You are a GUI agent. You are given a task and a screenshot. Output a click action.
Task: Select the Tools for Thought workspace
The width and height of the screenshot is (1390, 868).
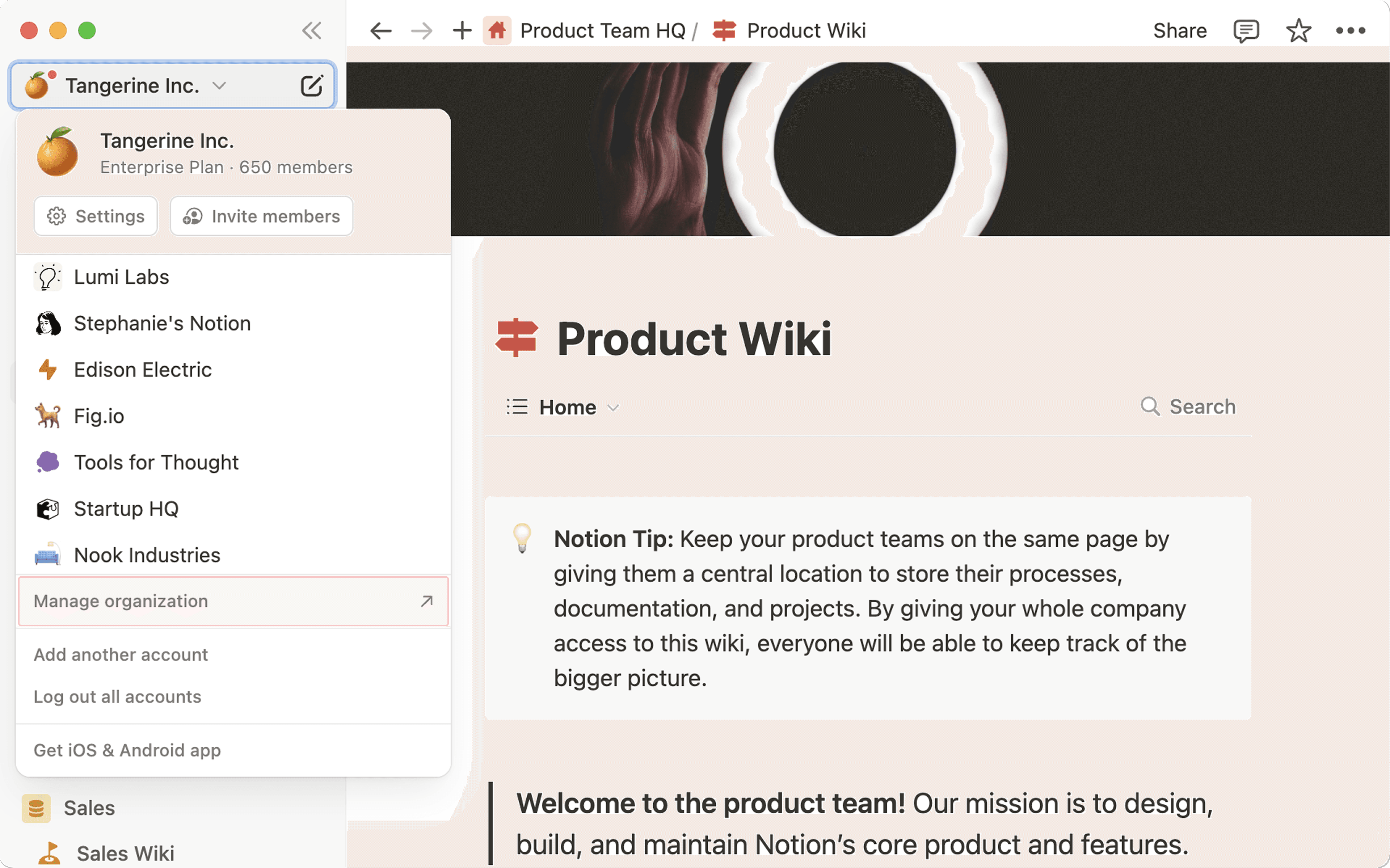coord(156,462)
